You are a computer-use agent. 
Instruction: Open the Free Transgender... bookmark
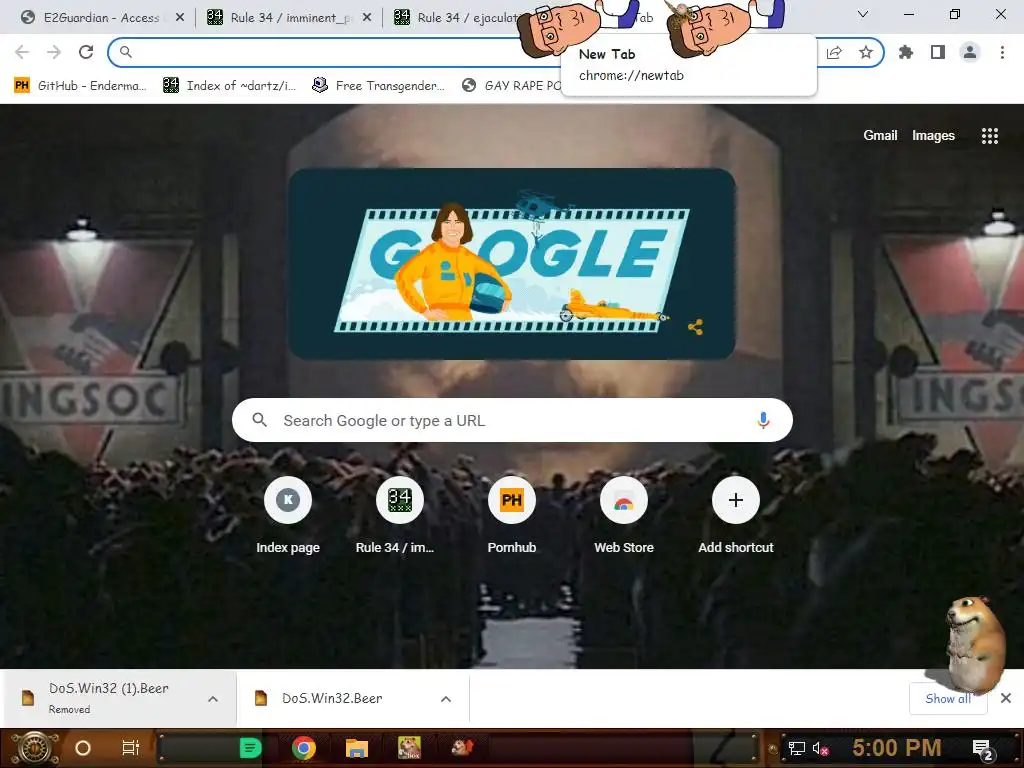[x=378, y=86]
